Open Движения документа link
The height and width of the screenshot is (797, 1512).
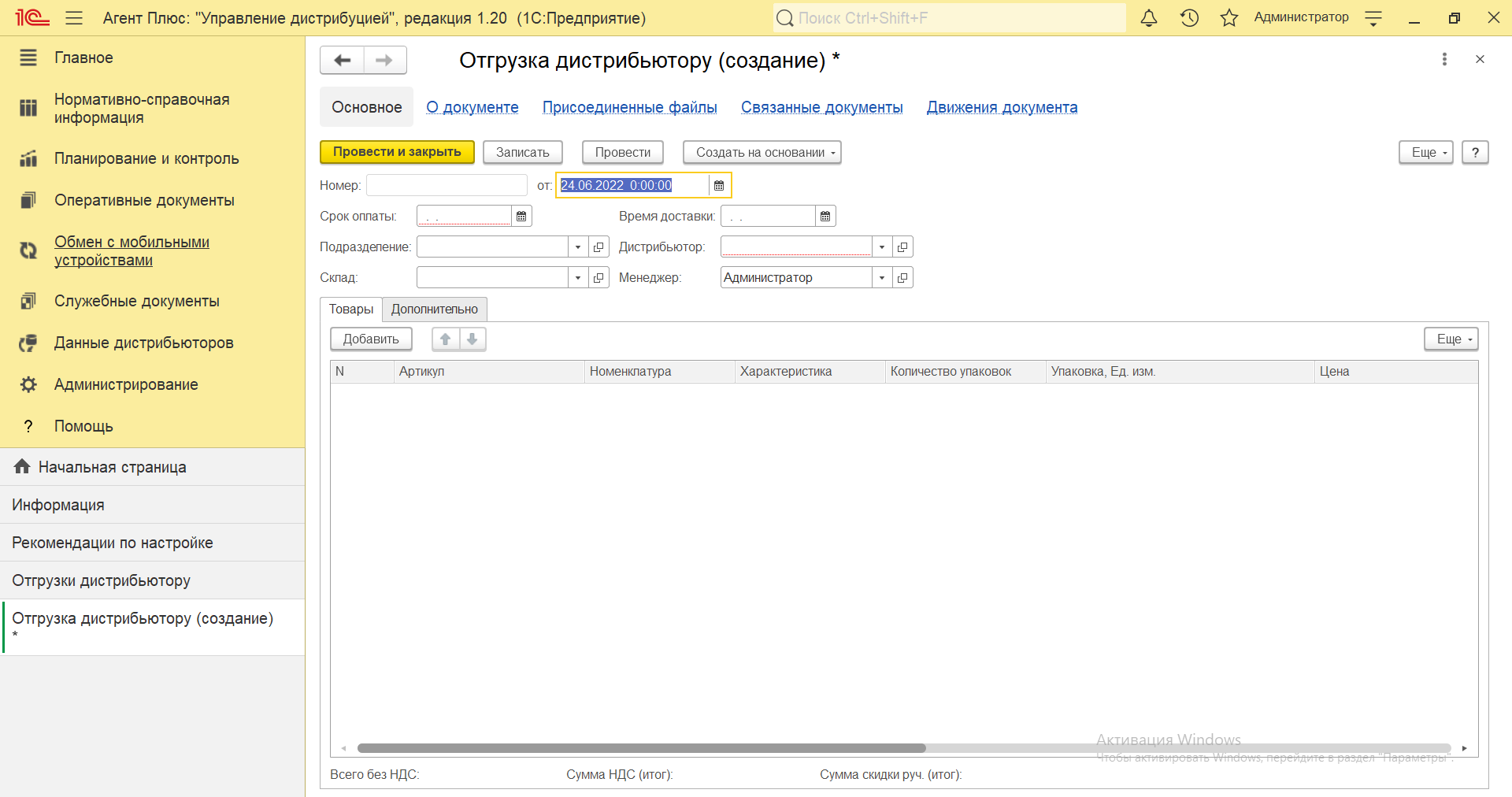tap(1002, 107)
